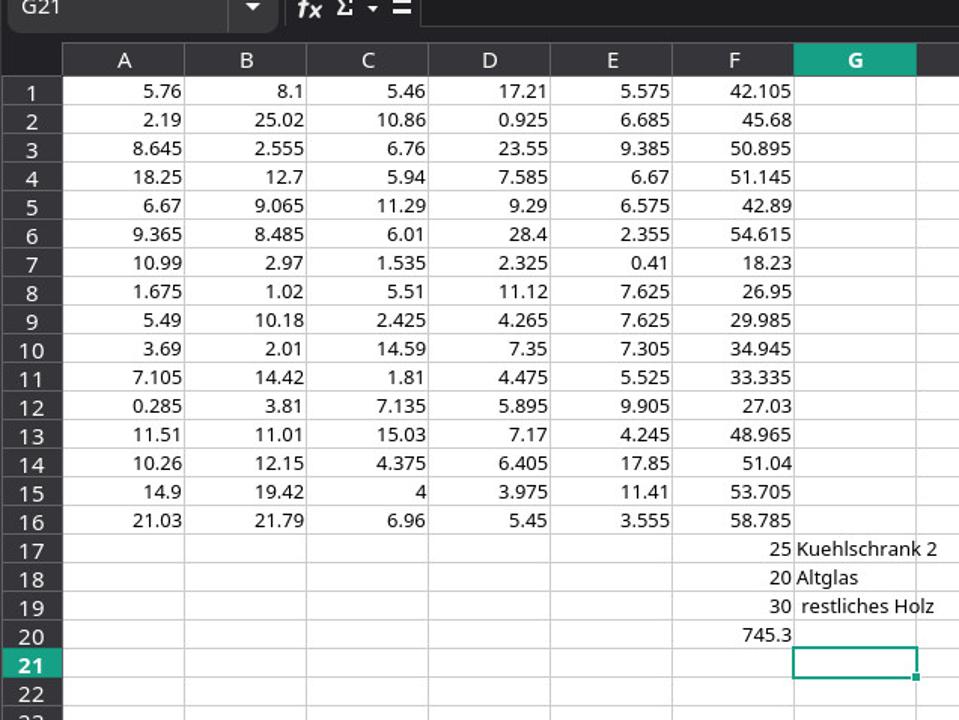Expand the Name Box dropdown arrow
959x720 pixels.
click(253, 9)
